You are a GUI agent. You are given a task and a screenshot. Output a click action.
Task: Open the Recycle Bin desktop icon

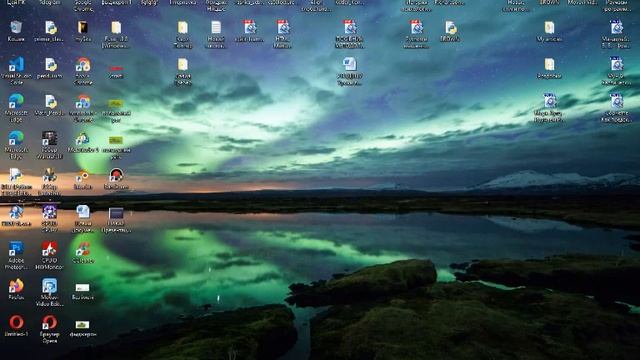tap(16, 31)
